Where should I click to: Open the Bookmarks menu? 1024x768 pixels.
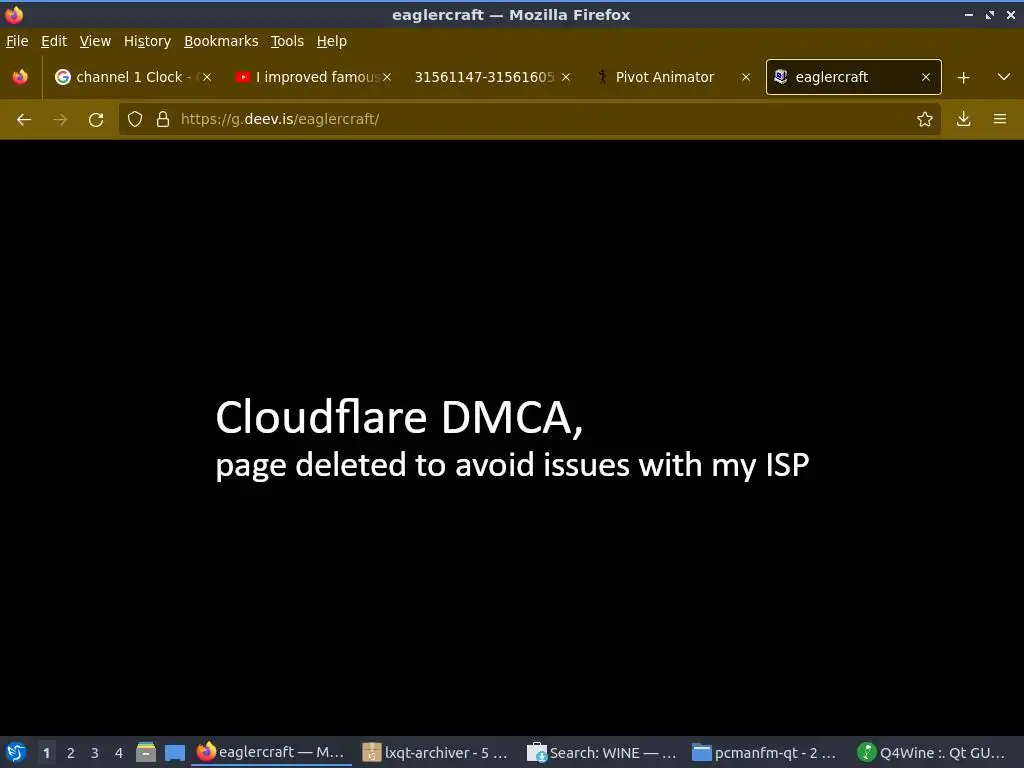[x=221, y=41]
